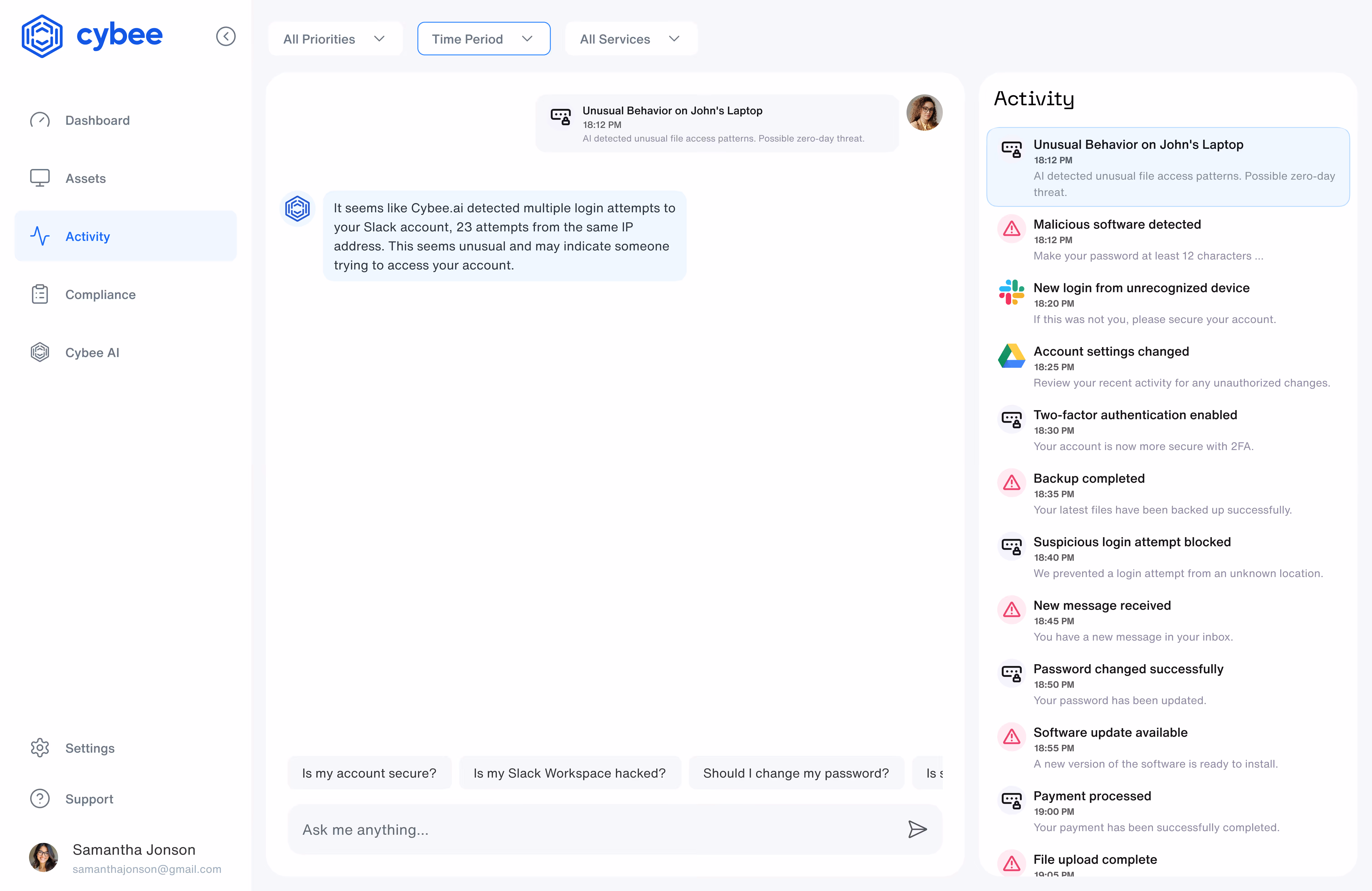This screenshot has width=1372, height=891.
Task: Expand the All Services filter
Action: (x=631, y=39)
